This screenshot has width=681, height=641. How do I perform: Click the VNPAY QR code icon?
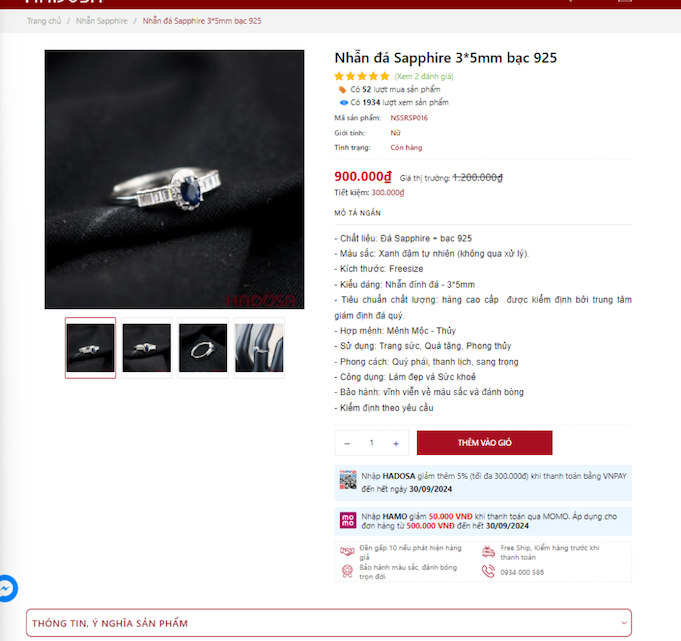click(347, 479)
